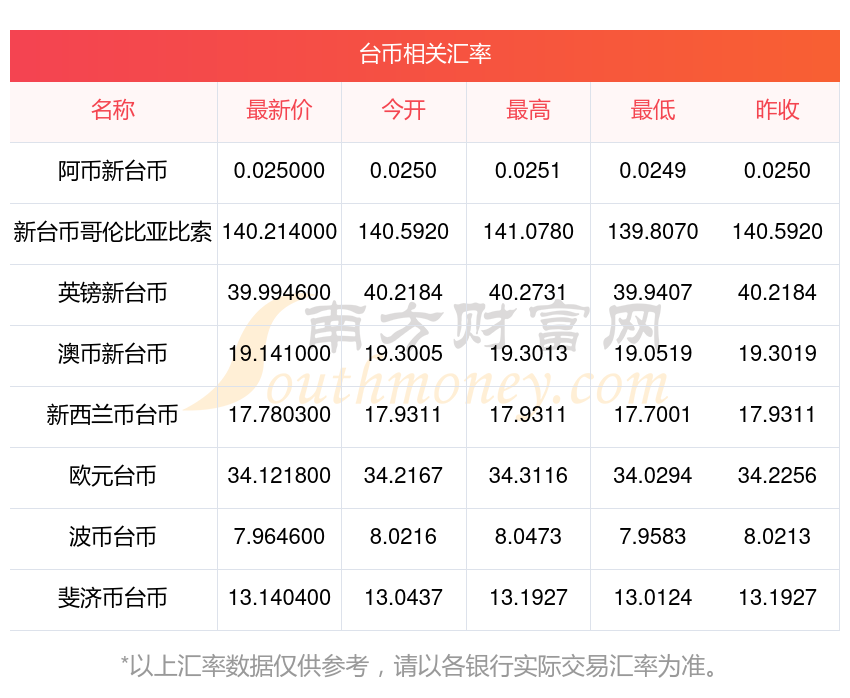850x698 pixels.
Task: Click the open value 8.0216
Action: [x=403, y=537]
